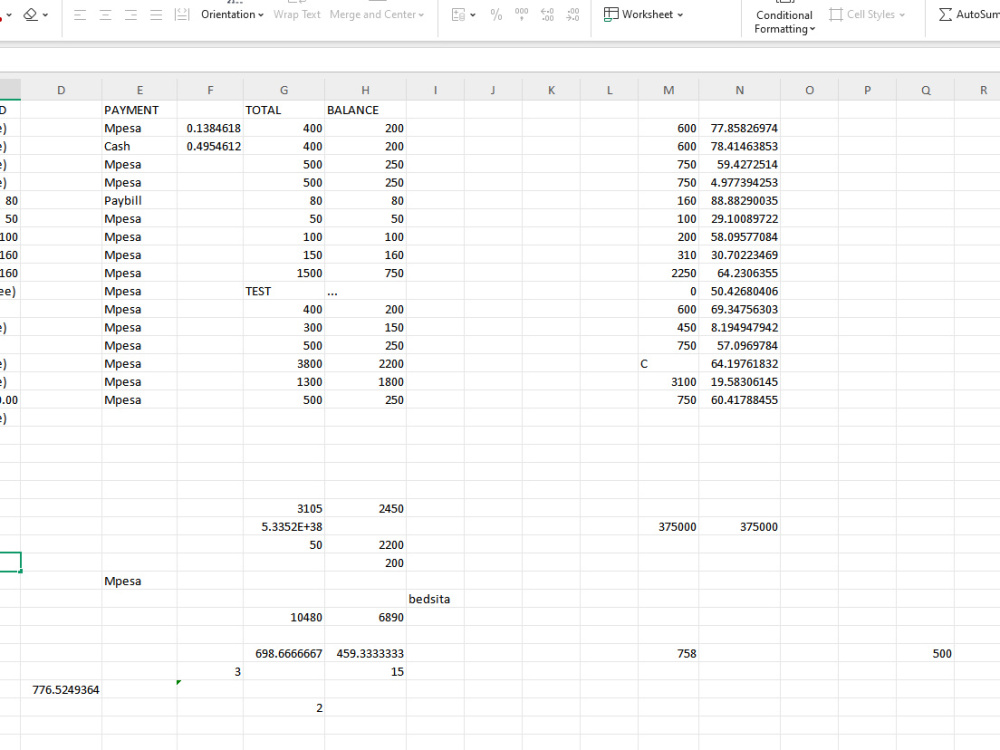Select the cell with value 3105
This screenshot has height=750, width=1000.
click(284, 508)
